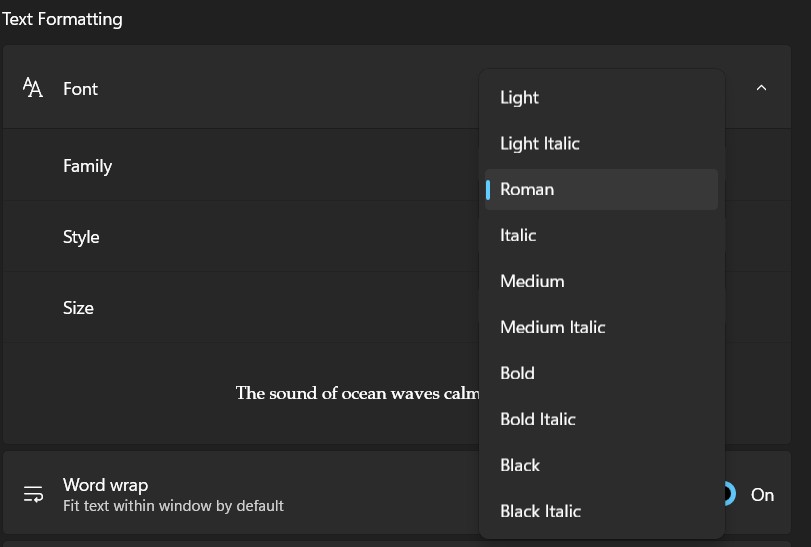Select Medium font style
This screenshot has width=811, height=547.
tap(532, 282)
